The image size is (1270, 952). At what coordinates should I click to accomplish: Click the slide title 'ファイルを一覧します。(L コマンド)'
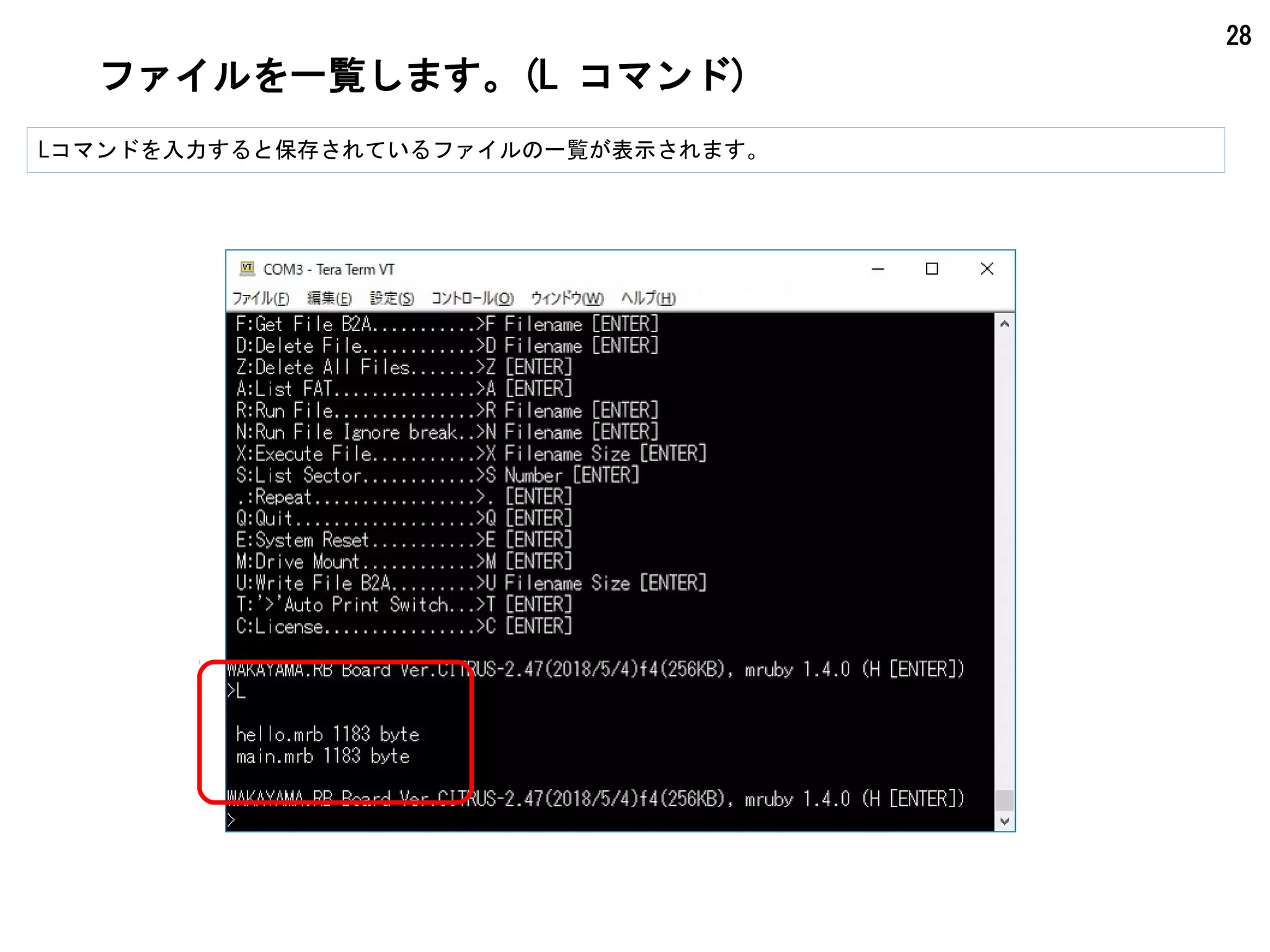coord(422,76)
